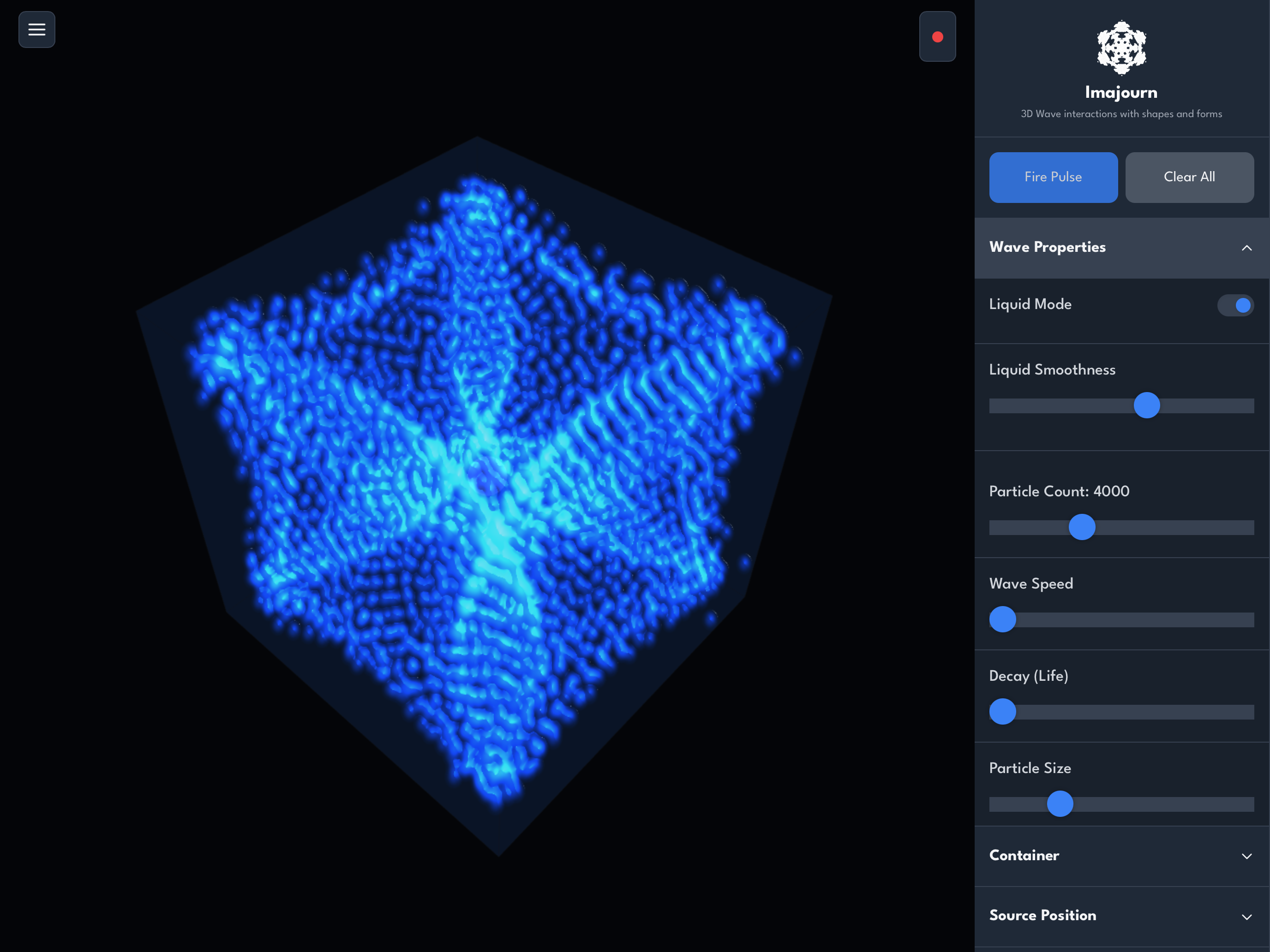Click the Imajourn snowflake logo
The image size is (1270, 952).
pos(1121,48)
